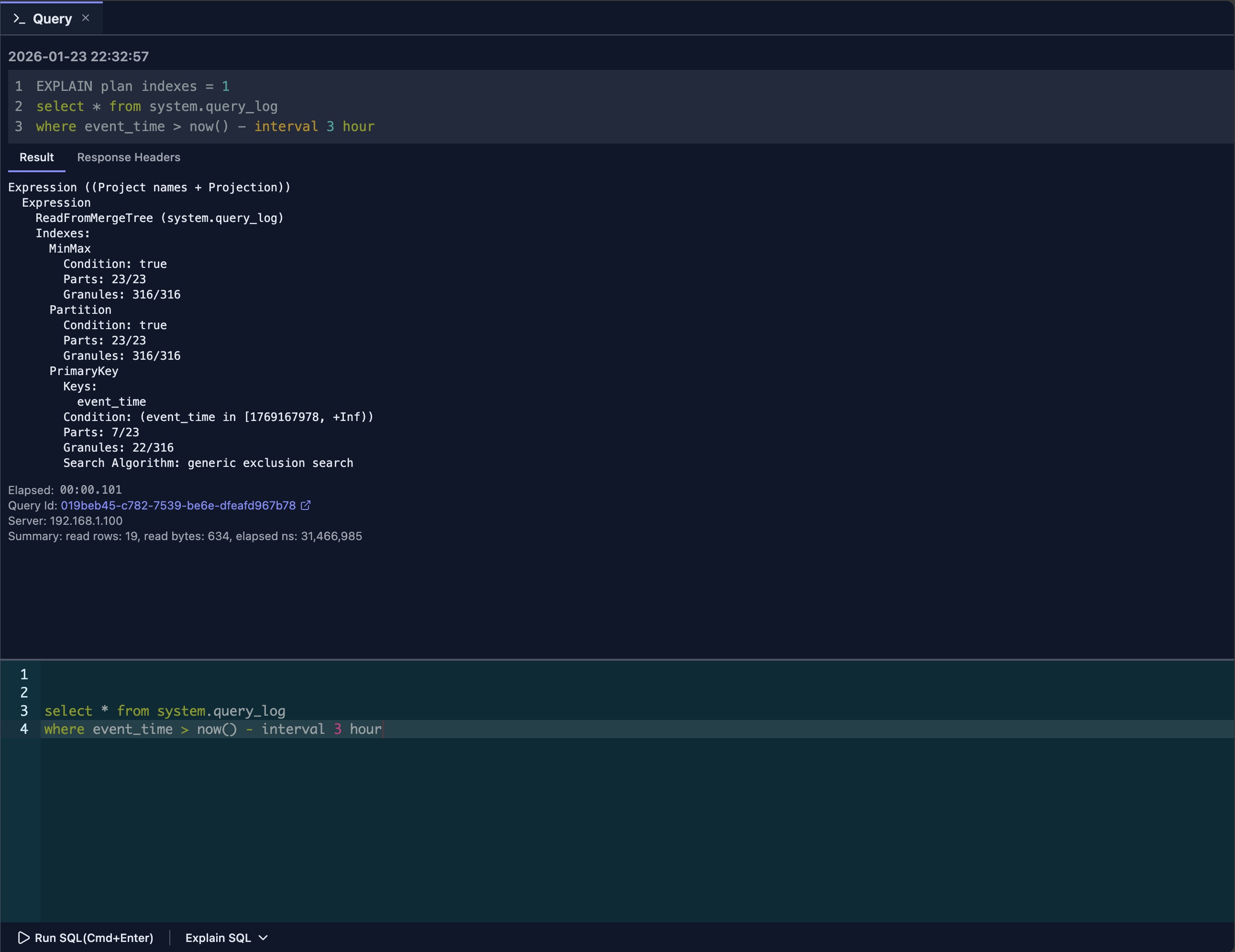Click the divider between results and editor
Image resolution: width=1235 pixels, height=952 pixels.
(617, 659)
